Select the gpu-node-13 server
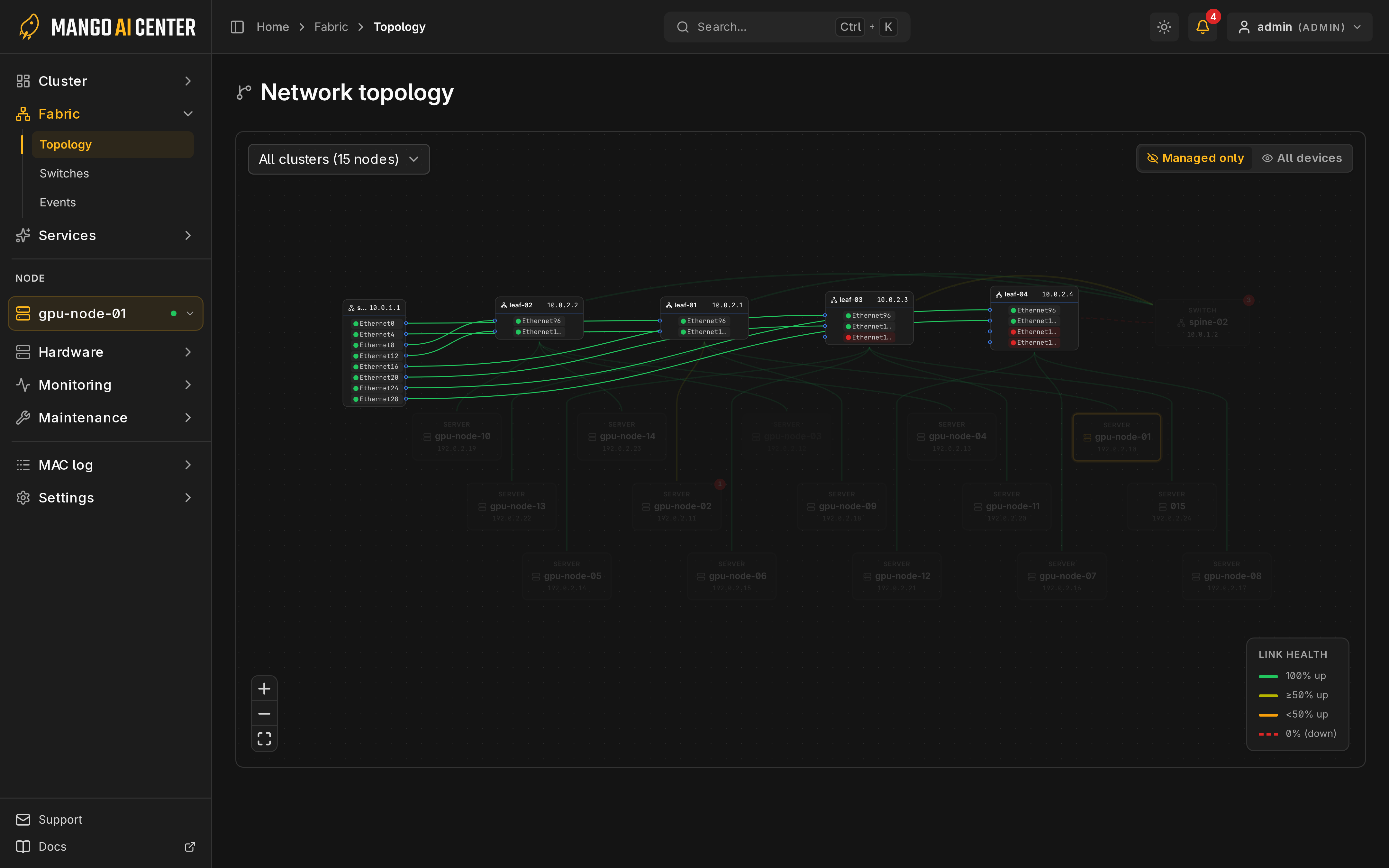The image size is (1389, 868). (x=512, y=506)
